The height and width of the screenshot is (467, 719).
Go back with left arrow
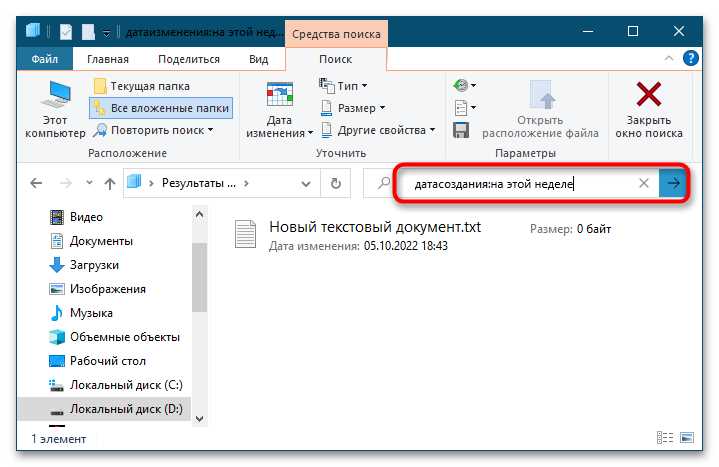click(36, 183)
